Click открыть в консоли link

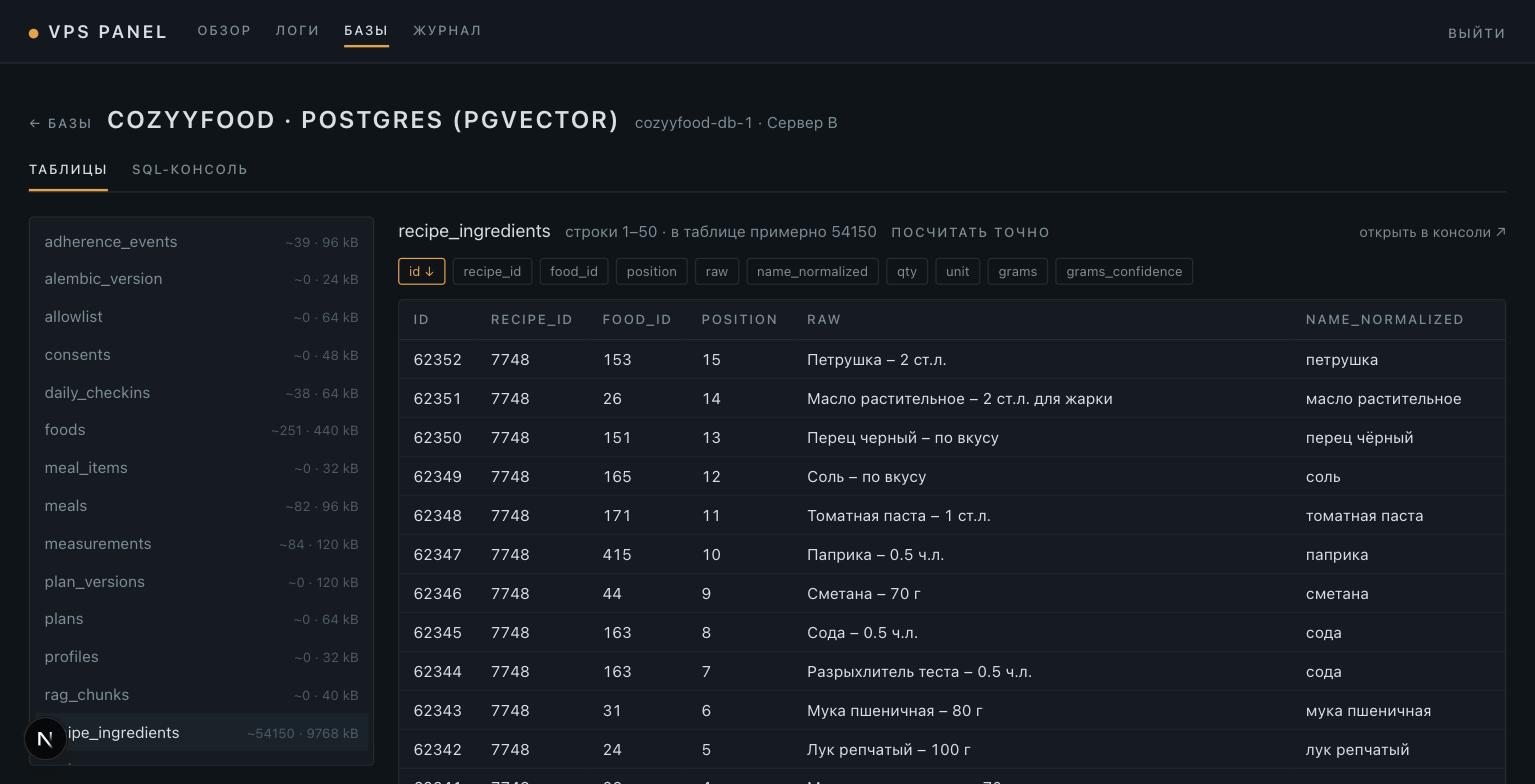(x=1432, y=232)
